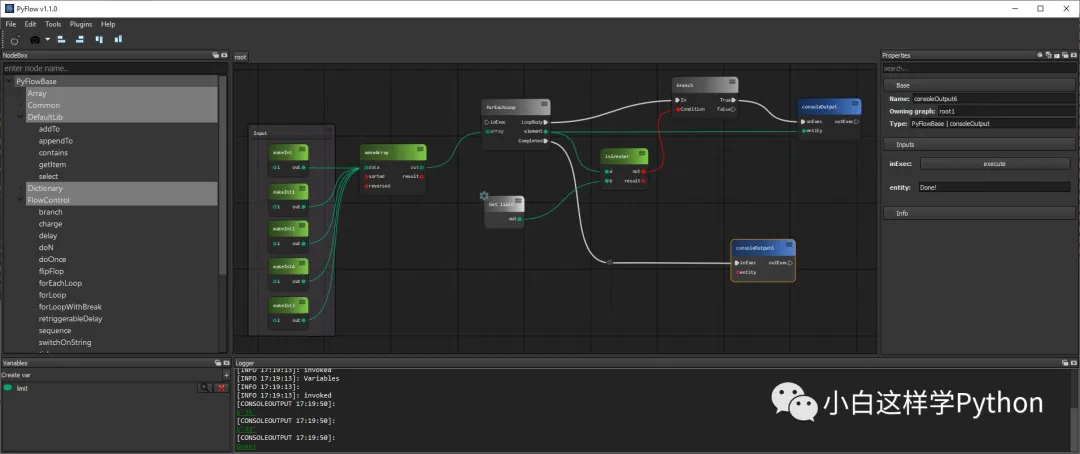The width and height of the screenshot is (1080, 454).
Task: Expand the Dictionary category
Action: click(121, 188)
